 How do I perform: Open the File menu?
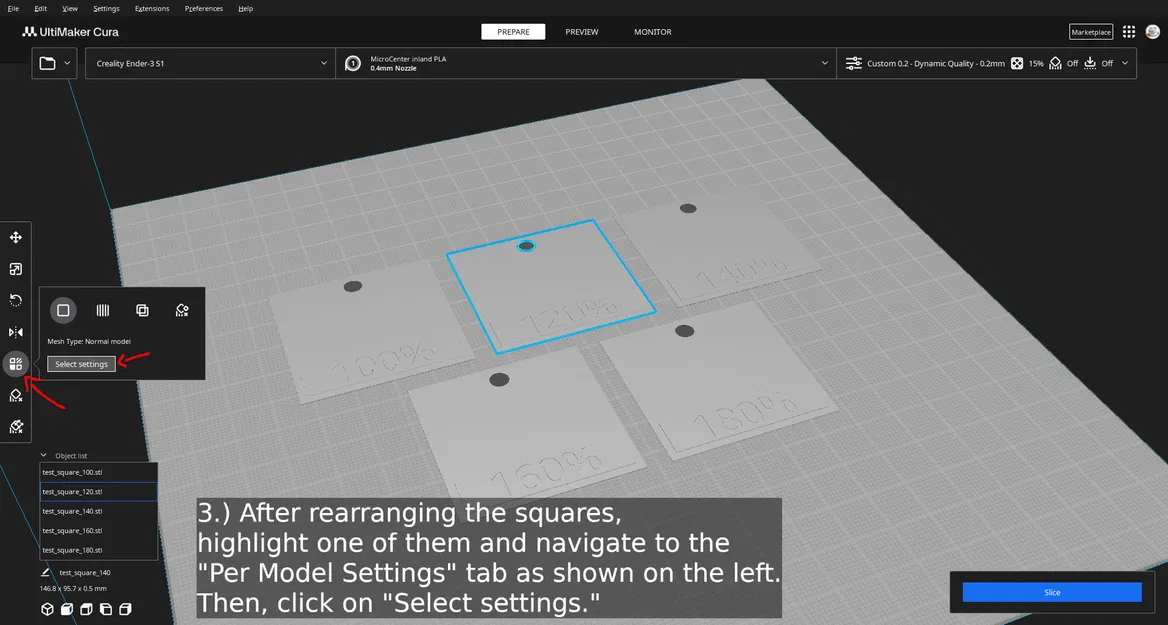[x=13, y=8]
